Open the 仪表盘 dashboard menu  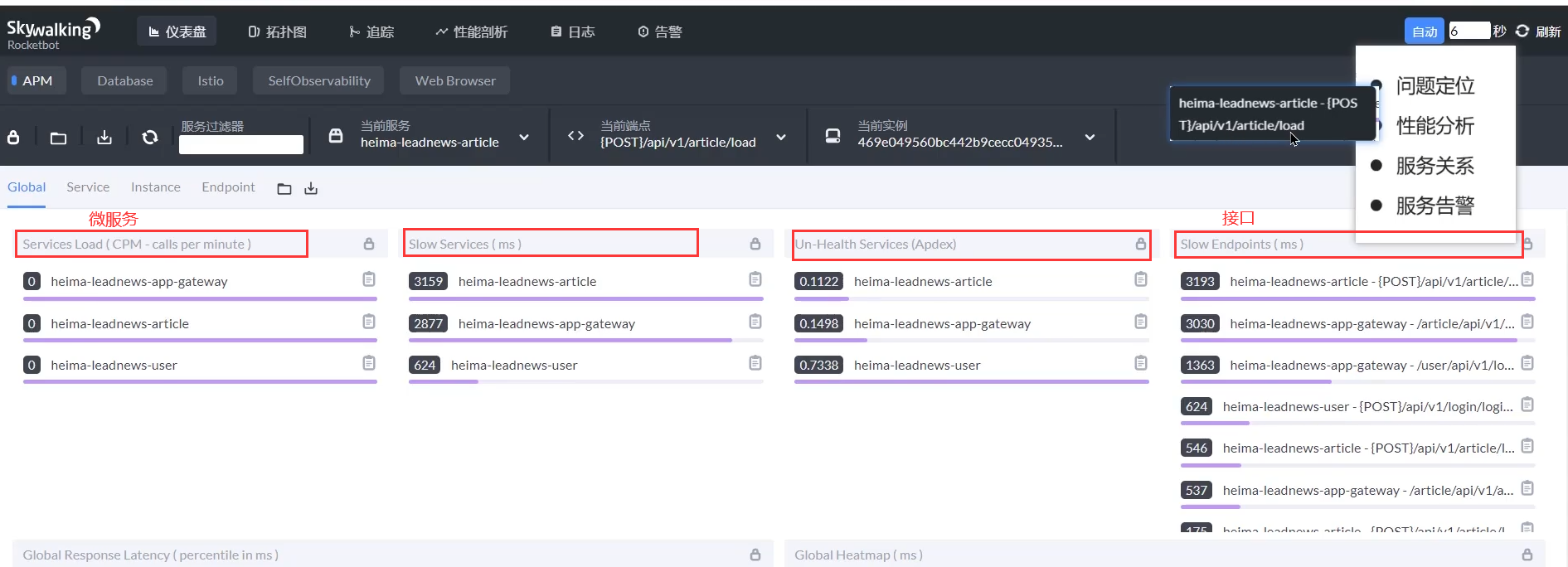click(x=177, y=31)
